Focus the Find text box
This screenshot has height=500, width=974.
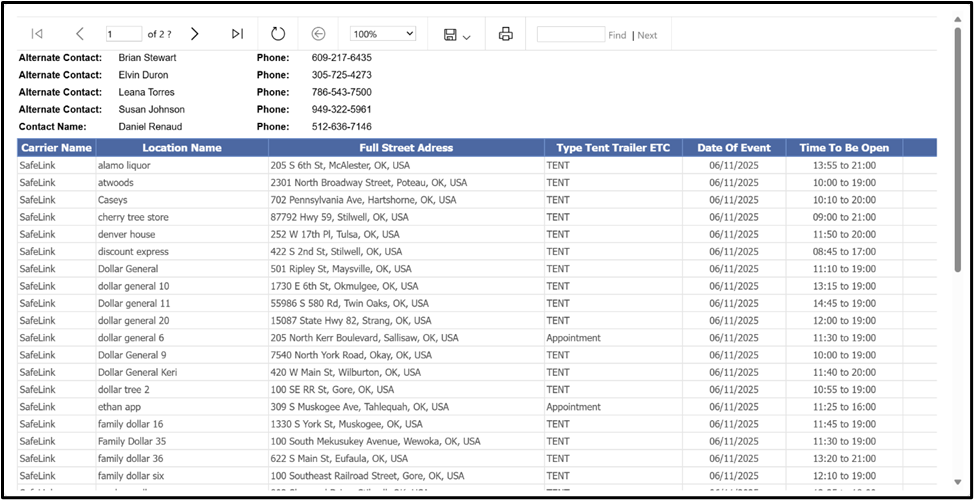[x=571, y=34]
